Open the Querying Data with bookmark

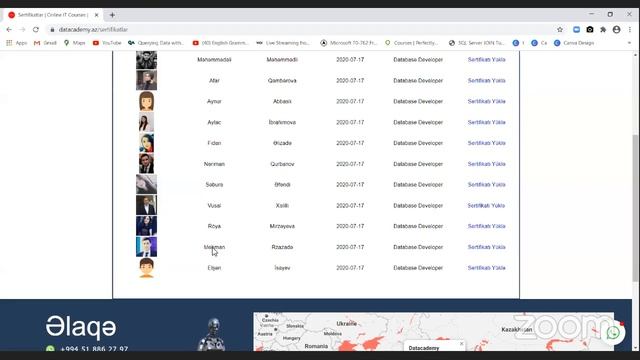pyautogui.click(x=156, y=43)
